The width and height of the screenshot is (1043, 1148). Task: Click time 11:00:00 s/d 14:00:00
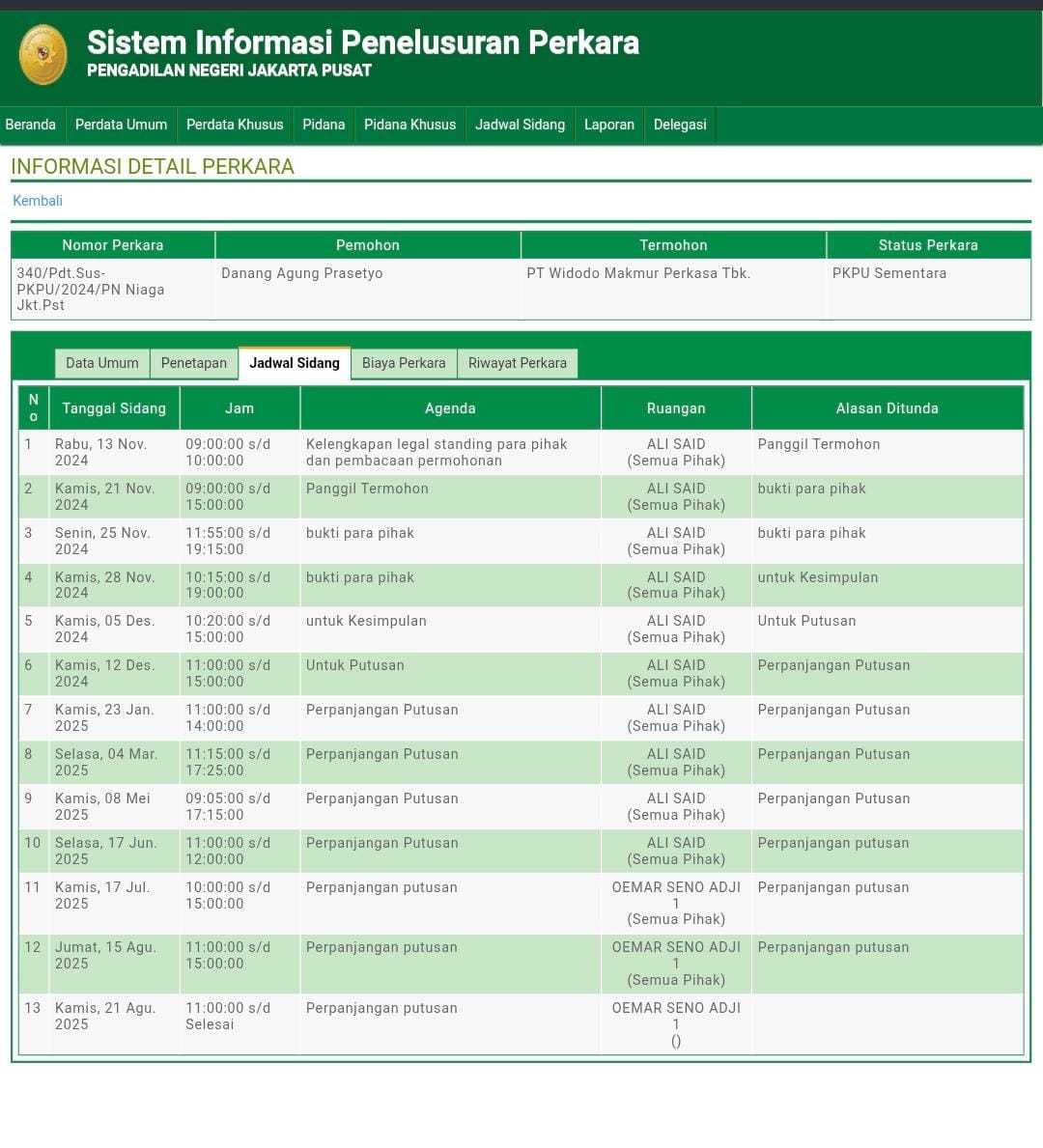(x=228, y=717)
